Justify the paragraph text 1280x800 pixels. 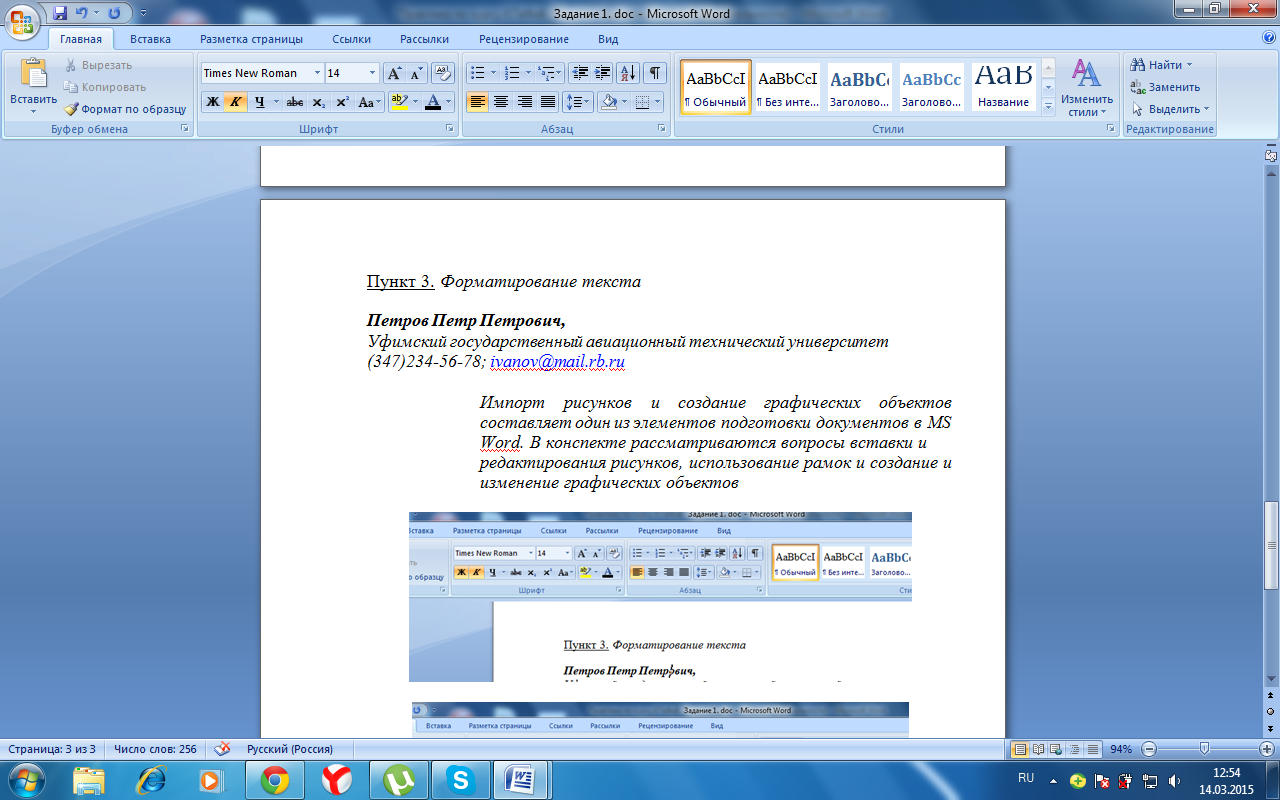coord(548,102)
